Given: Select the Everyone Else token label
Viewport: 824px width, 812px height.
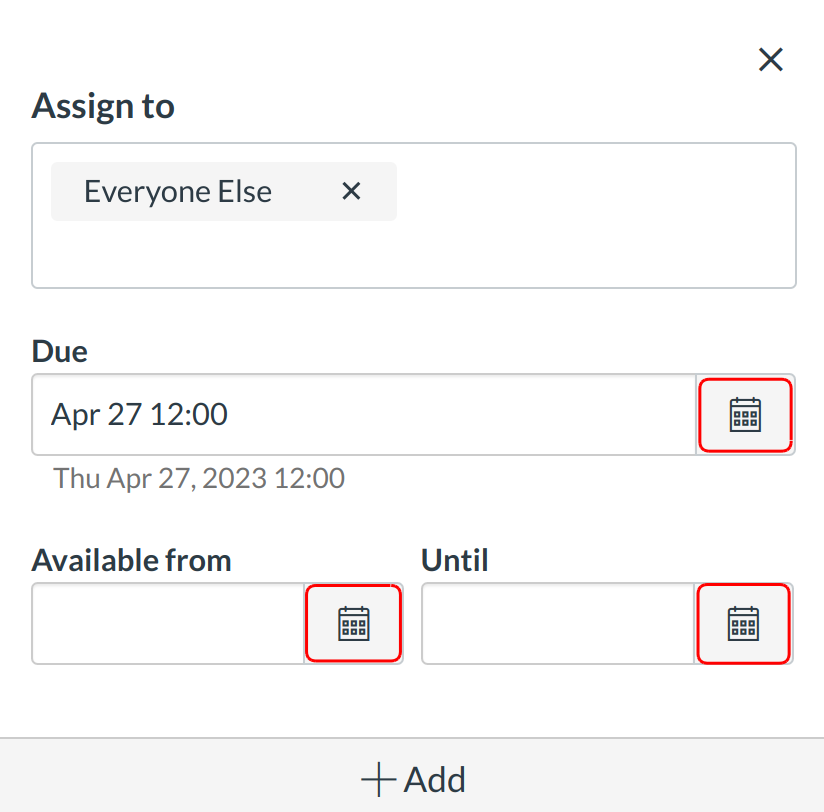Looking at the screenshot, I should pyautogui.click(x=178, y=191).
